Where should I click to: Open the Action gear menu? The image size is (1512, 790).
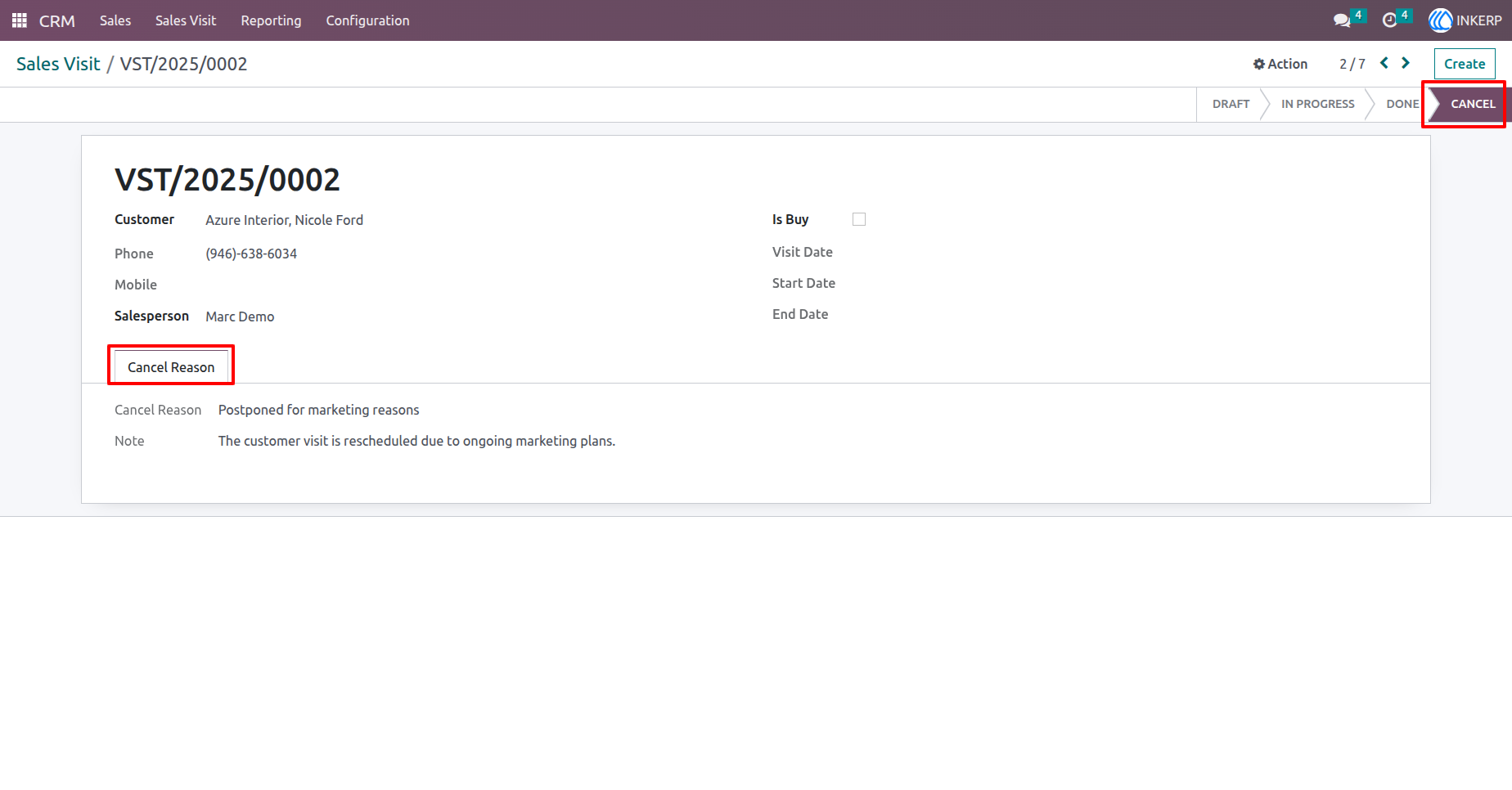(1280, 64)
